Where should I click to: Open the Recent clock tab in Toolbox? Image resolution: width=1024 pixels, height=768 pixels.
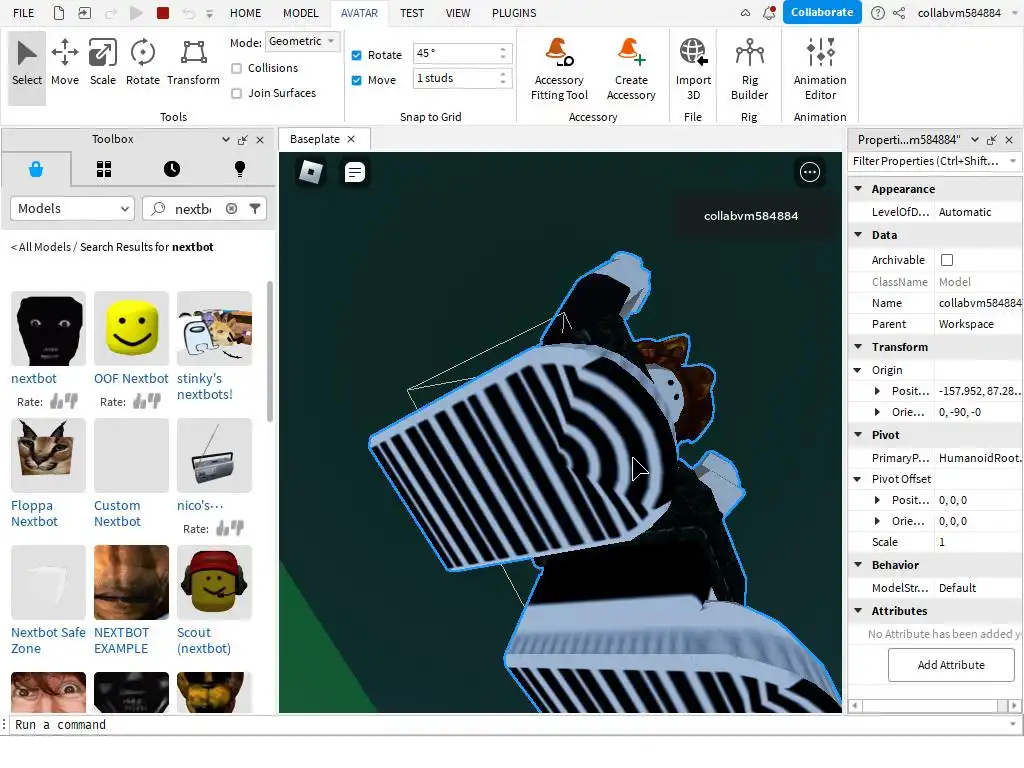point(172,169)
